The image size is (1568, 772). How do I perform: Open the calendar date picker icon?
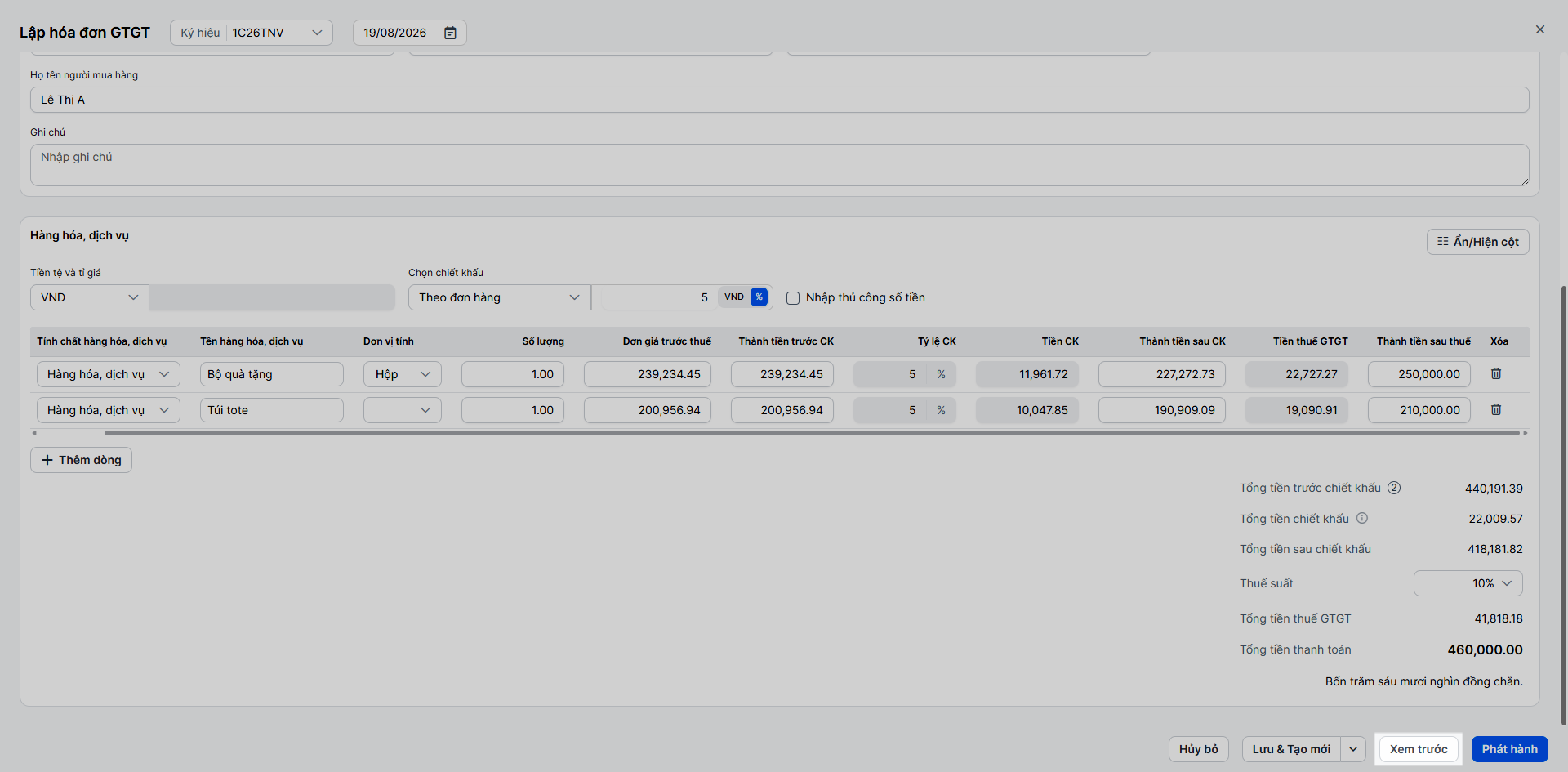click(x=450, y=33)
